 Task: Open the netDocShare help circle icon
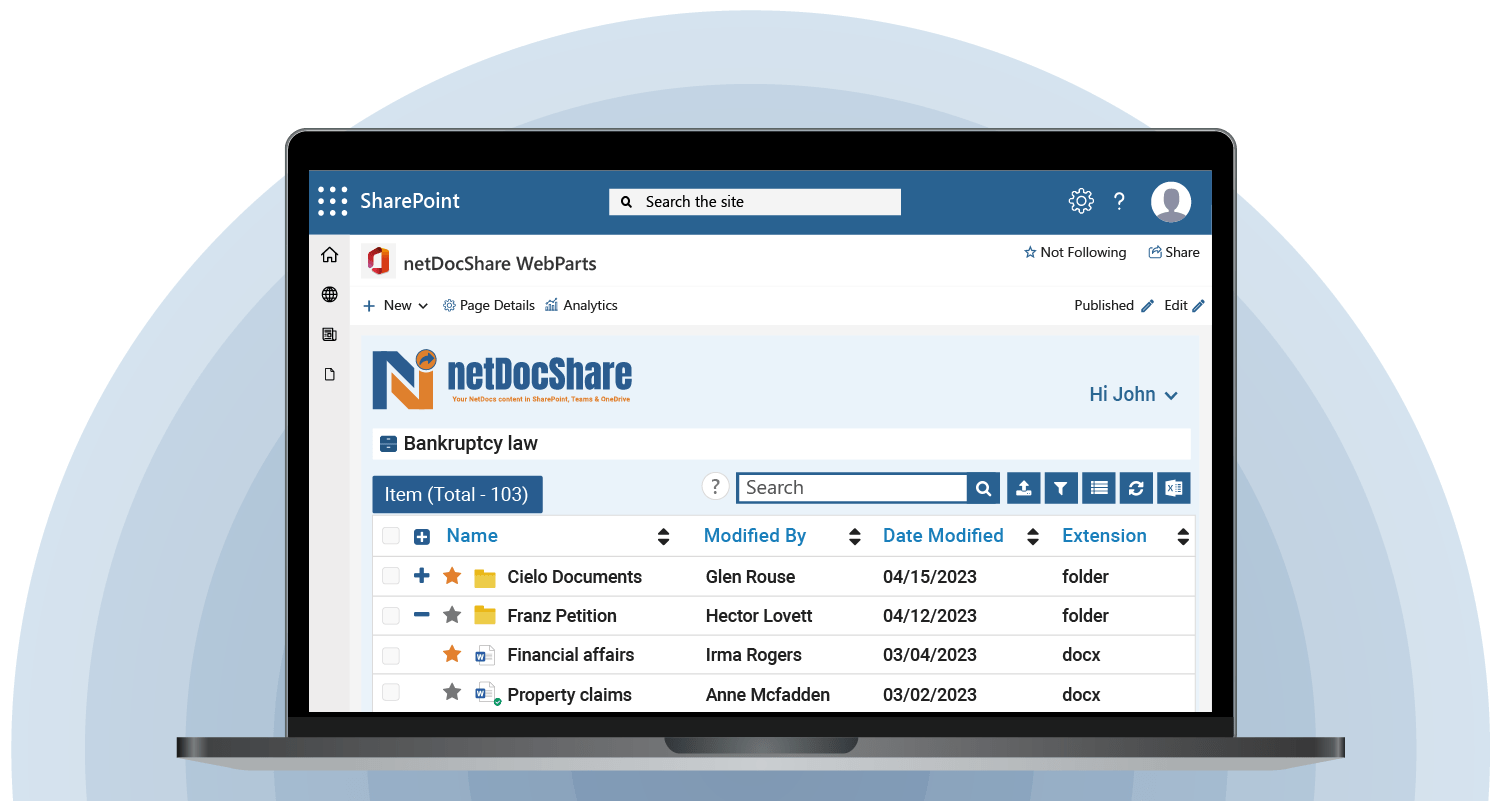click(x=715, y=486)
